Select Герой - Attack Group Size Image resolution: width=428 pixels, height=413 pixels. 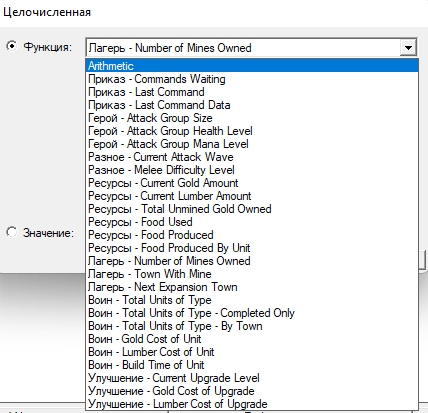point(252,118)
